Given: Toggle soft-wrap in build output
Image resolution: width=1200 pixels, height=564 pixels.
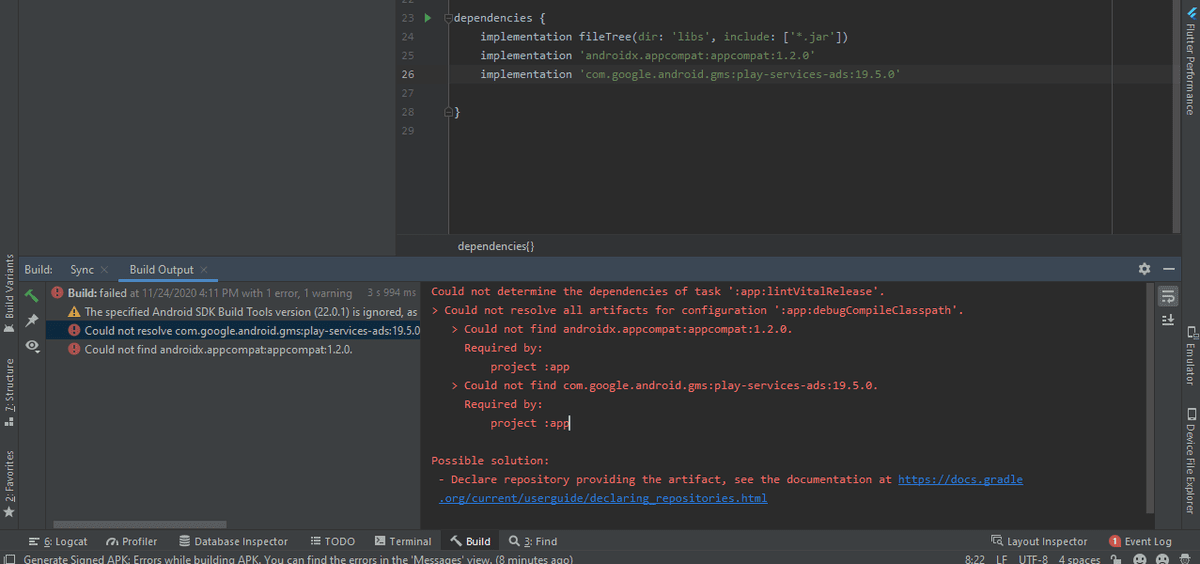Looking at the screenshot, I should click(1166, 296).
